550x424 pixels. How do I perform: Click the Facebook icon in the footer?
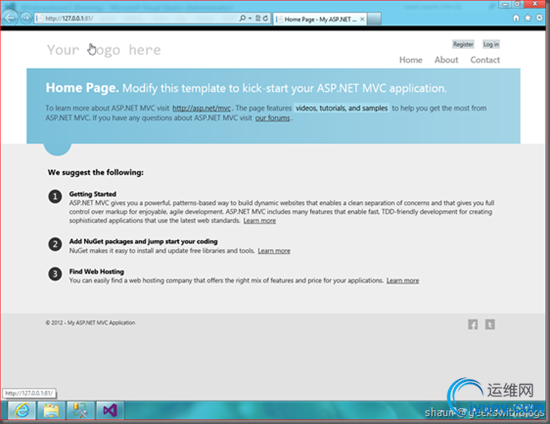(473, 324)
